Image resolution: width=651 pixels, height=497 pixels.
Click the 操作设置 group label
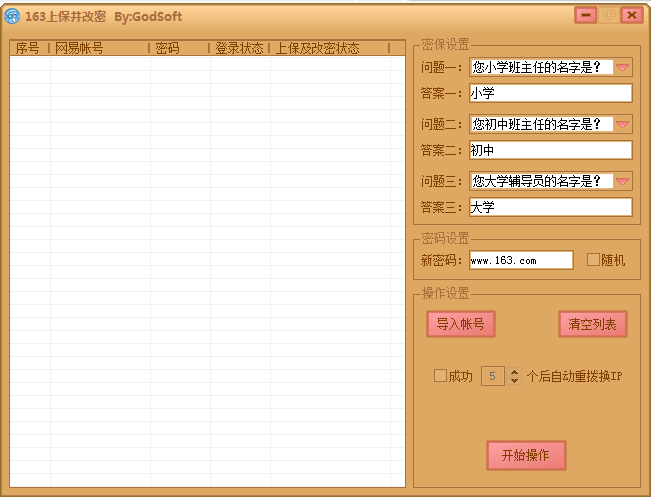pos(445,294)
